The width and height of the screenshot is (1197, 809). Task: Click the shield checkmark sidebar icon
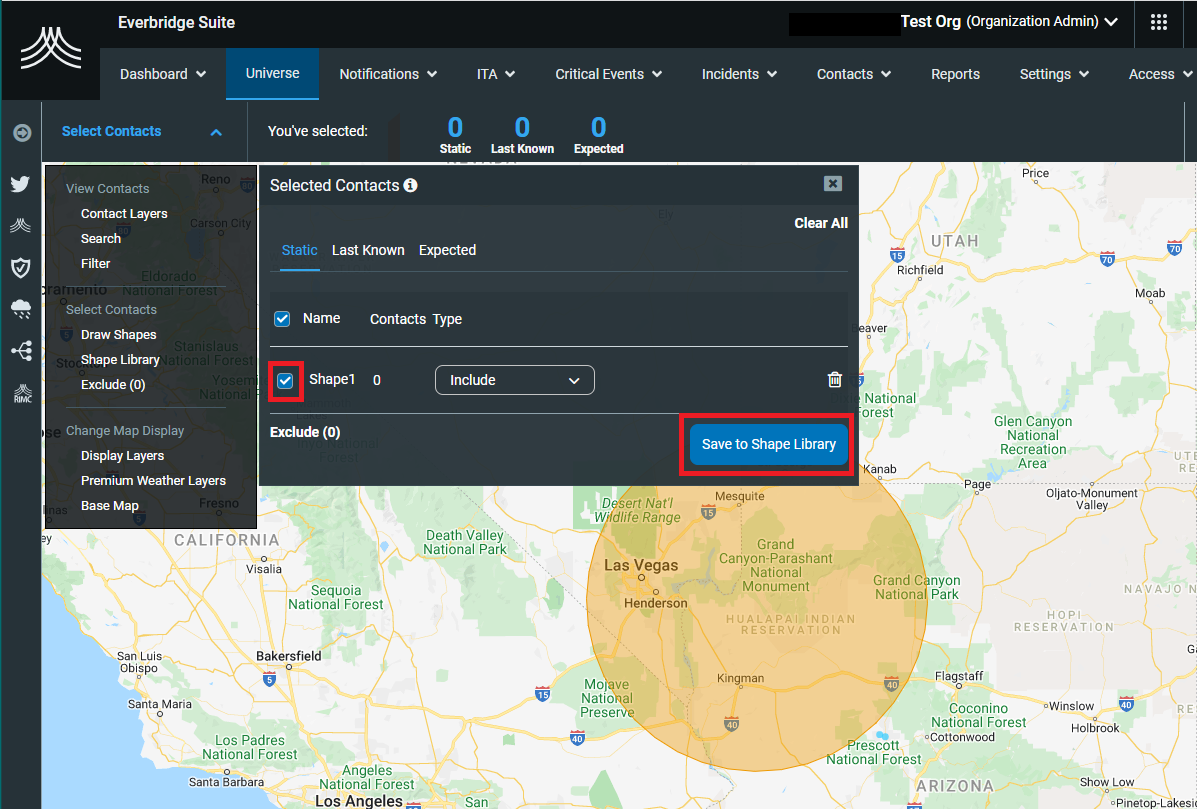[x=20, y=267]
